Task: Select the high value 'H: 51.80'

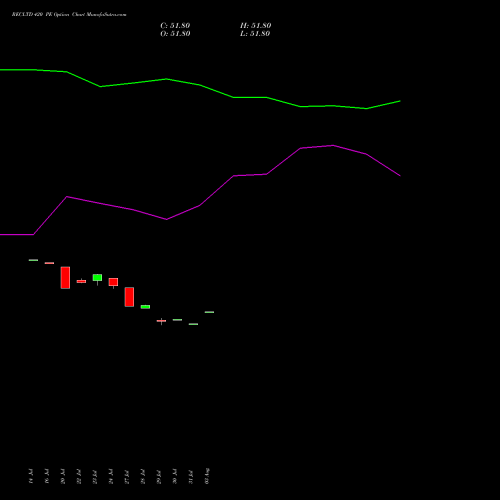Action: 255,26
